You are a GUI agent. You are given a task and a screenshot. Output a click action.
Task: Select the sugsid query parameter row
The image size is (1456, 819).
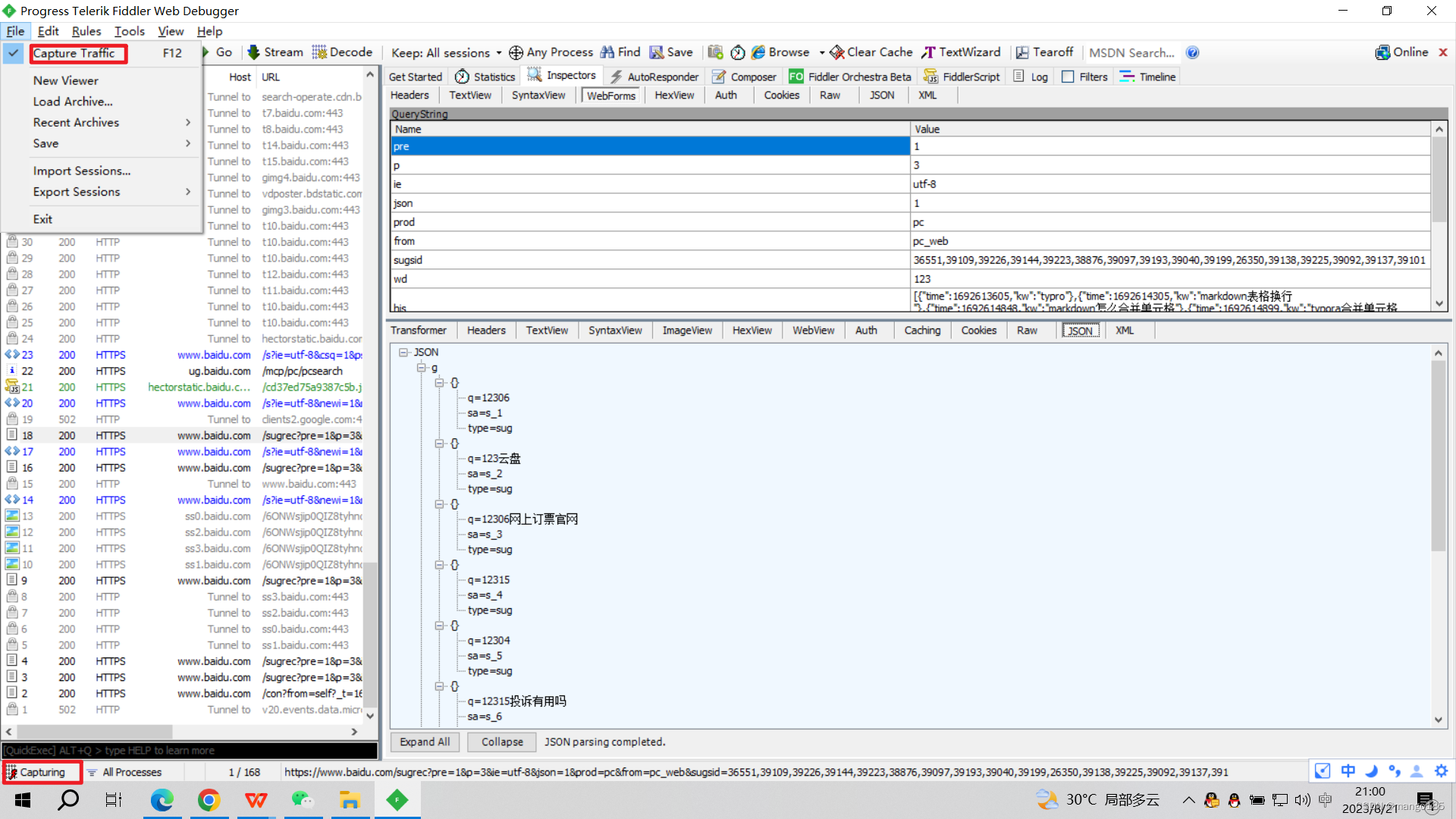click(910, 260)
